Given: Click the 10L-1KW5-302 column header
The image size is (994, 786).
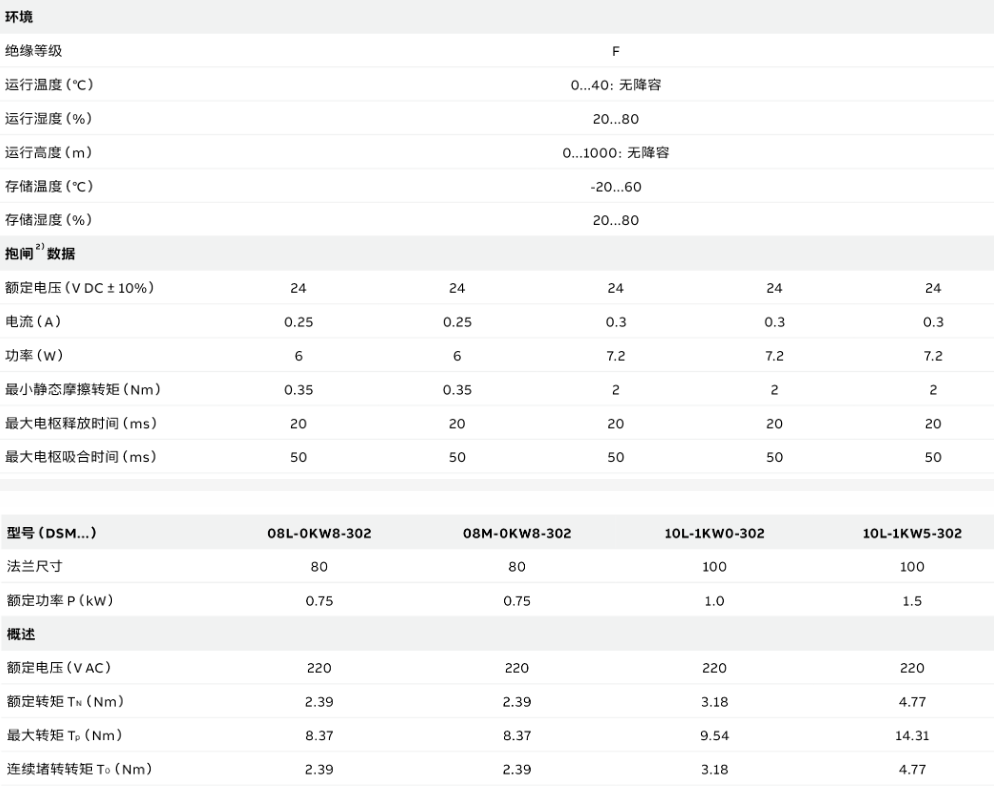Looking at the screenshot, I should tap(912, 533).
